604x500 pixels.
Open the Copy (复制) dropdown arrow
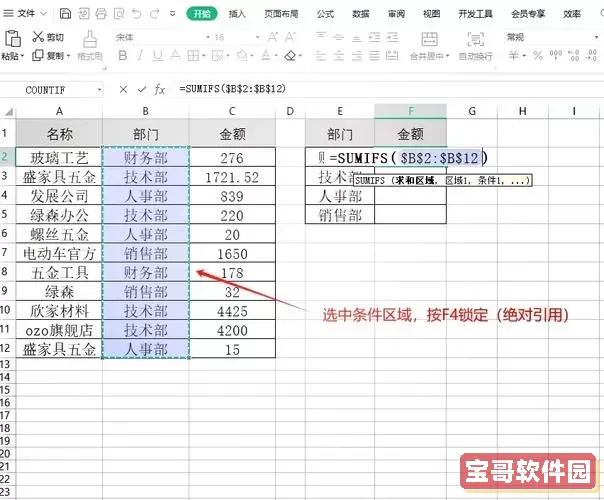coord(69,56)
